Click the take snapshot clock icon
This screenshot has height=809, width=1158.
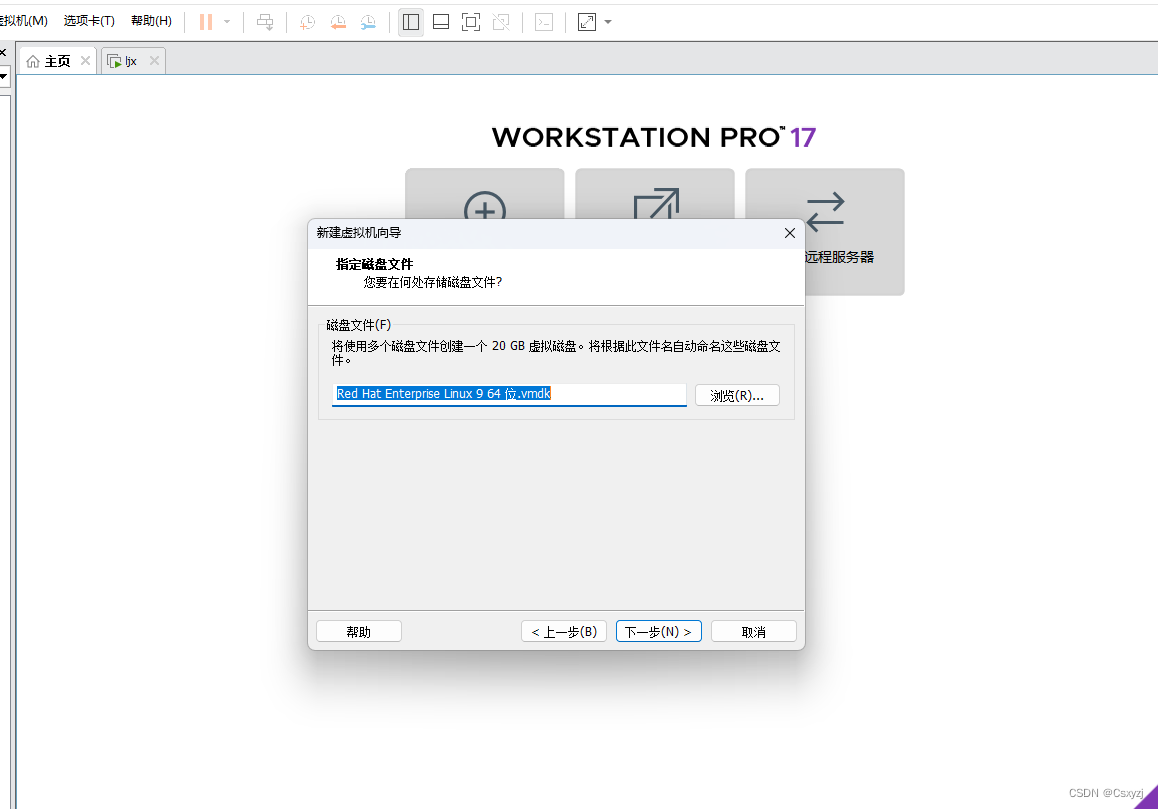coord(308,22)
